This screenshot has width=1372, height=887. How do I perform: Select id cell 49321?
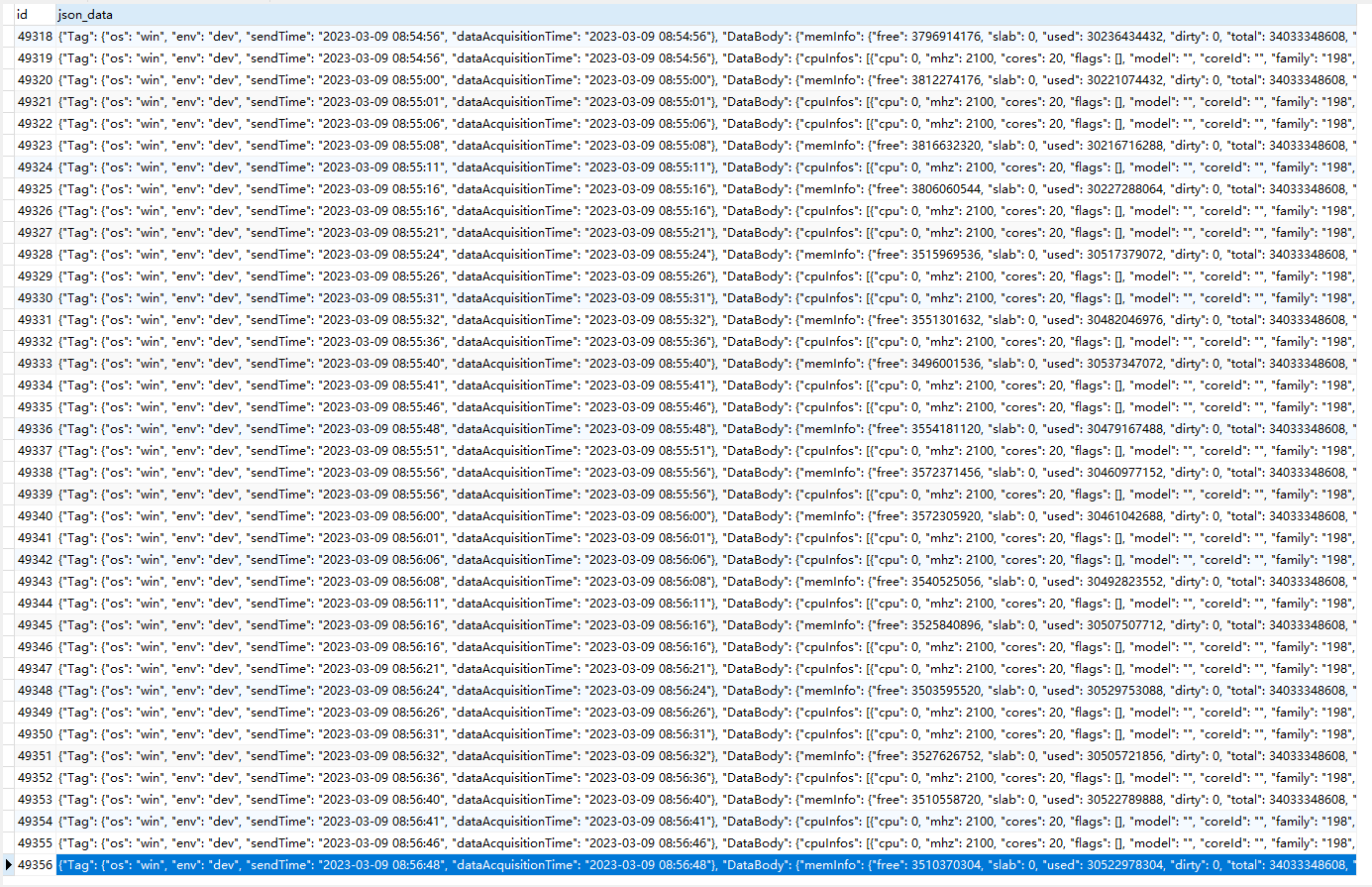(35, 102)
